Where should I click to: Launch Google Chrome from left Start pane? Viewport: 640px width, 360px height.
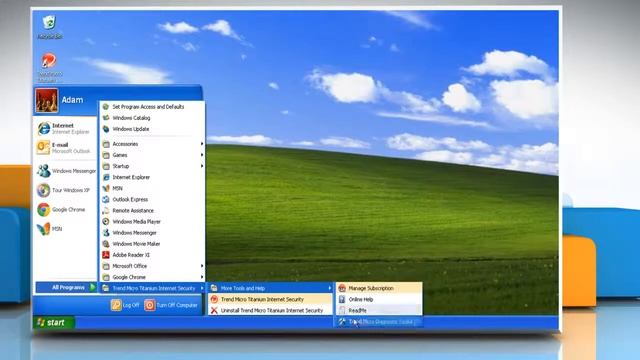(x=65, y=210)
